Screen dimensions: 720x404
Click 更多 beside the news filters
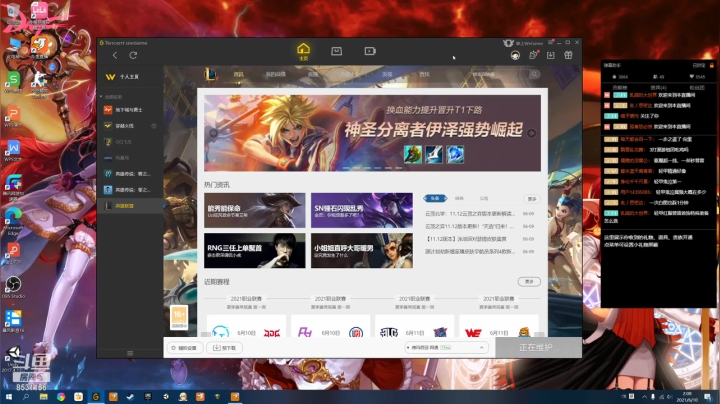pos(532,199)
